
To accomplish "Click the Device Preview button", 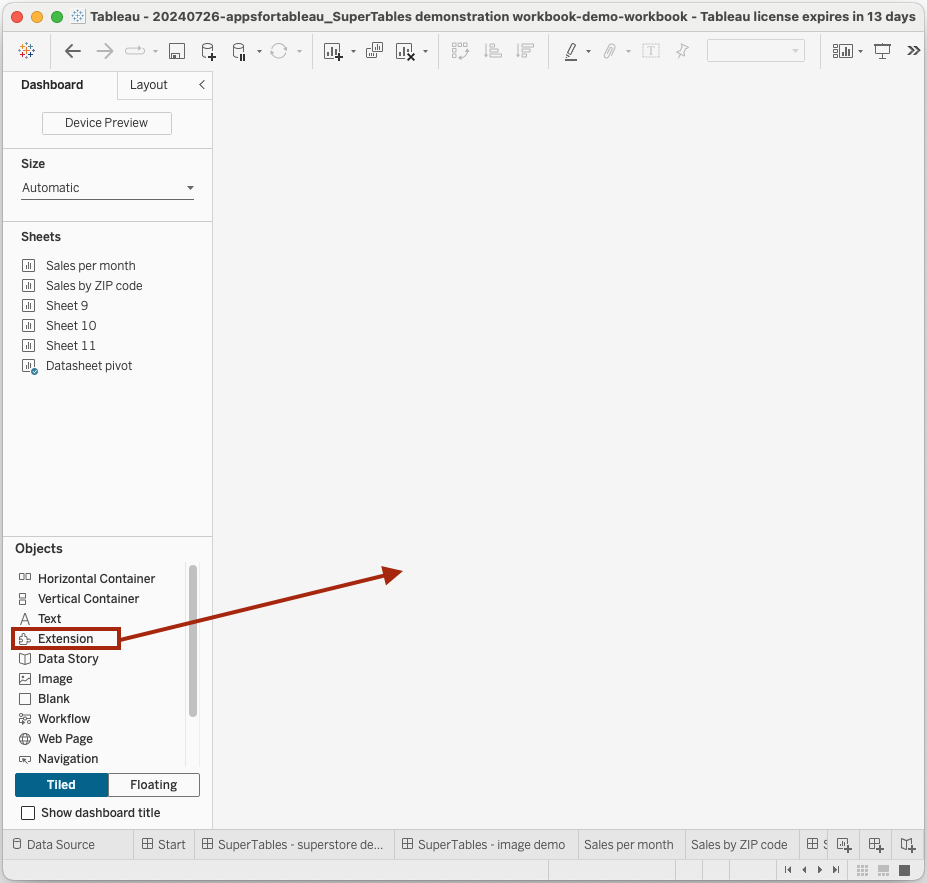I will click(107, 123).
